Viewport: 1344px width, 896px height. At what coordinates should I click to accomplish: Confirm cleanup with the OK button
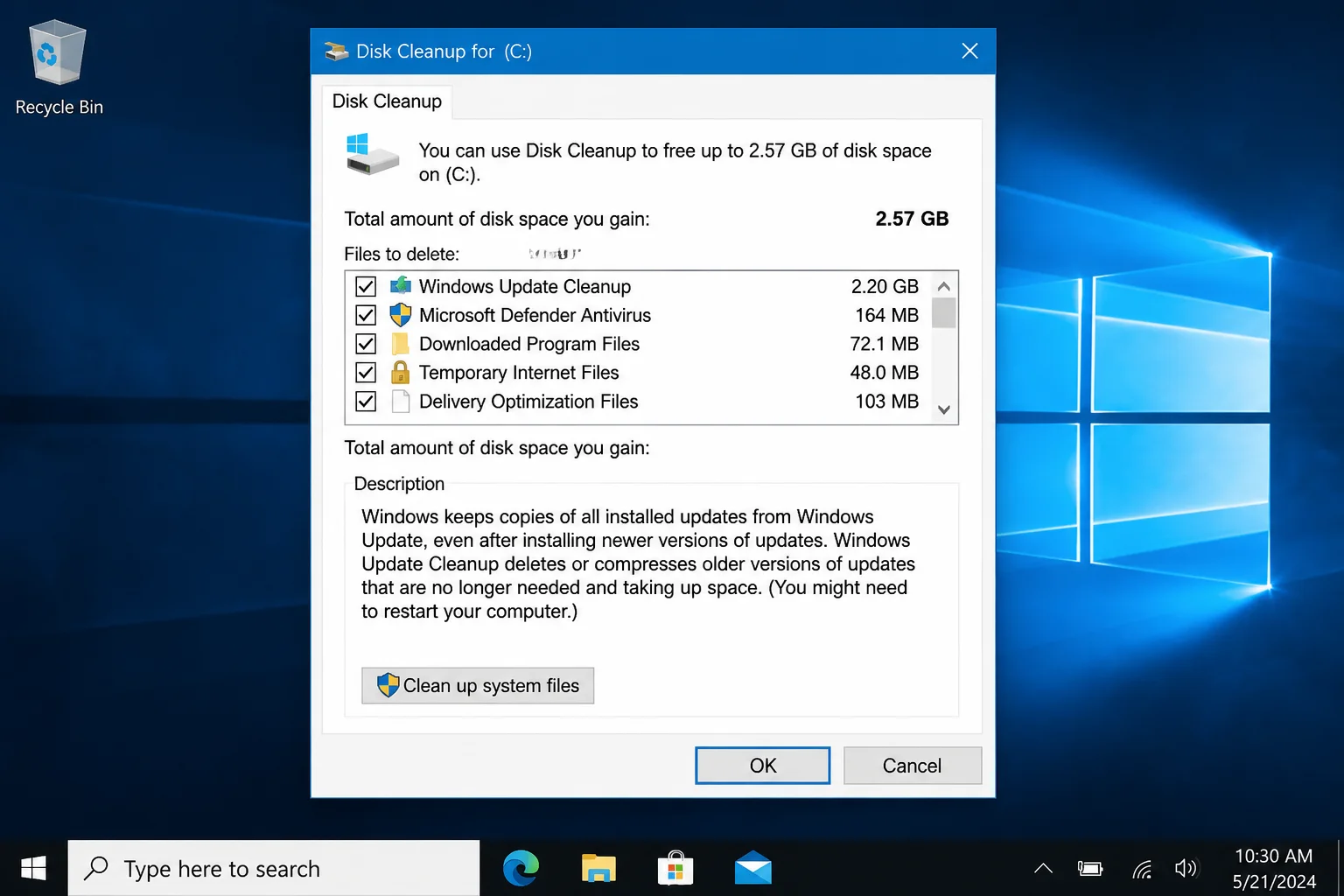pyautogui.click(x=763, y=766)
